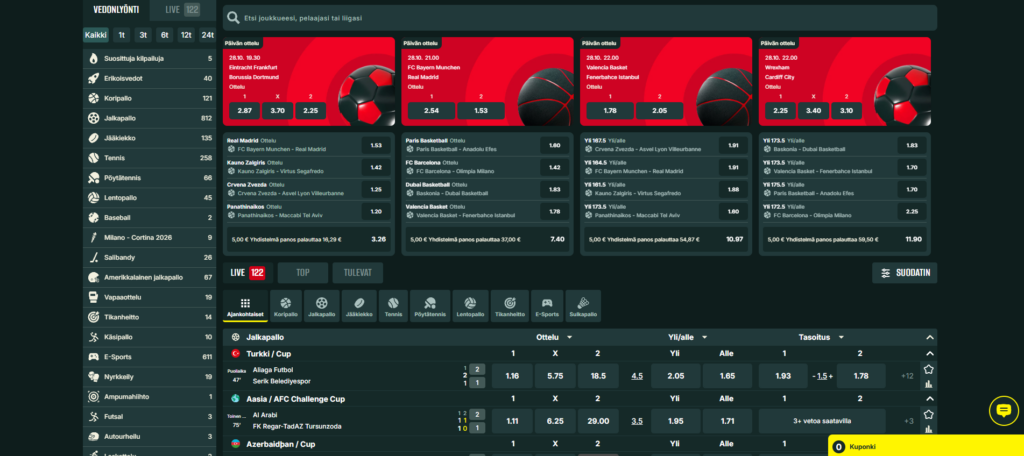Favorite the Aliaga Futbol match
This screenshot has width=1024, height=456.
tap(929, 369)
